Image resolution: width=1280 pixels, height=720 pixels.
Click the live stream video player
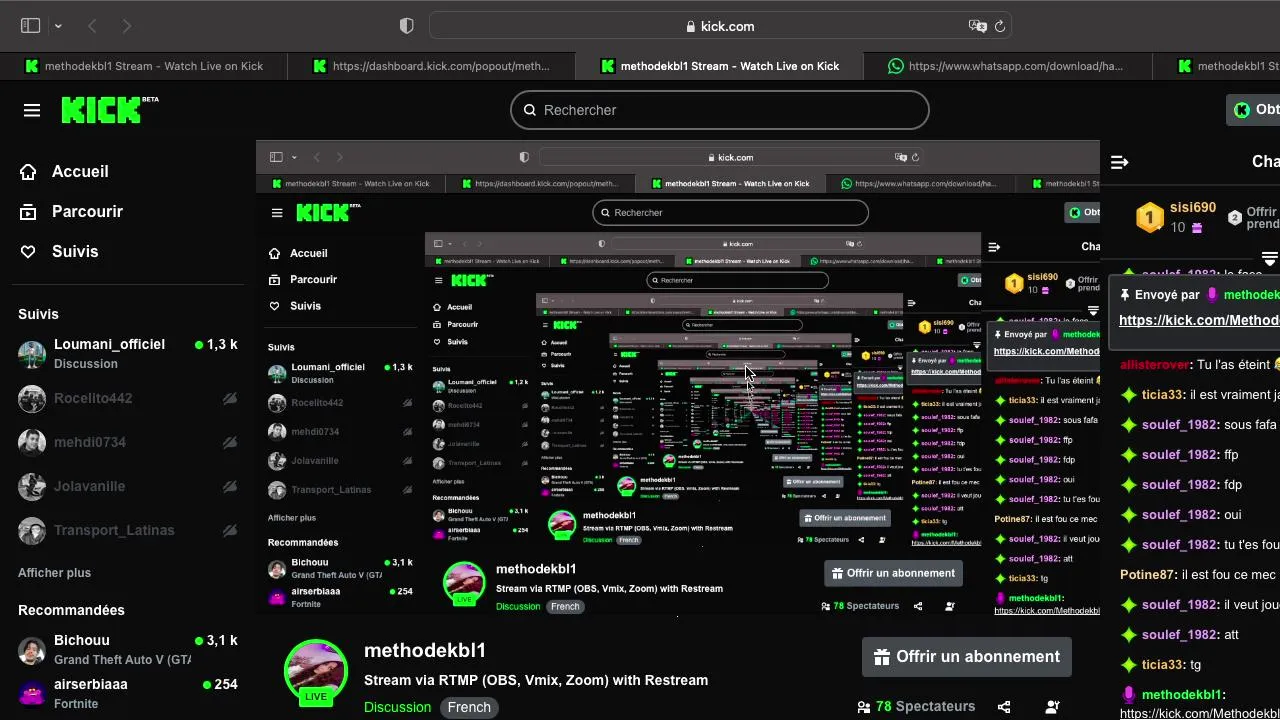tap(678, 378)
